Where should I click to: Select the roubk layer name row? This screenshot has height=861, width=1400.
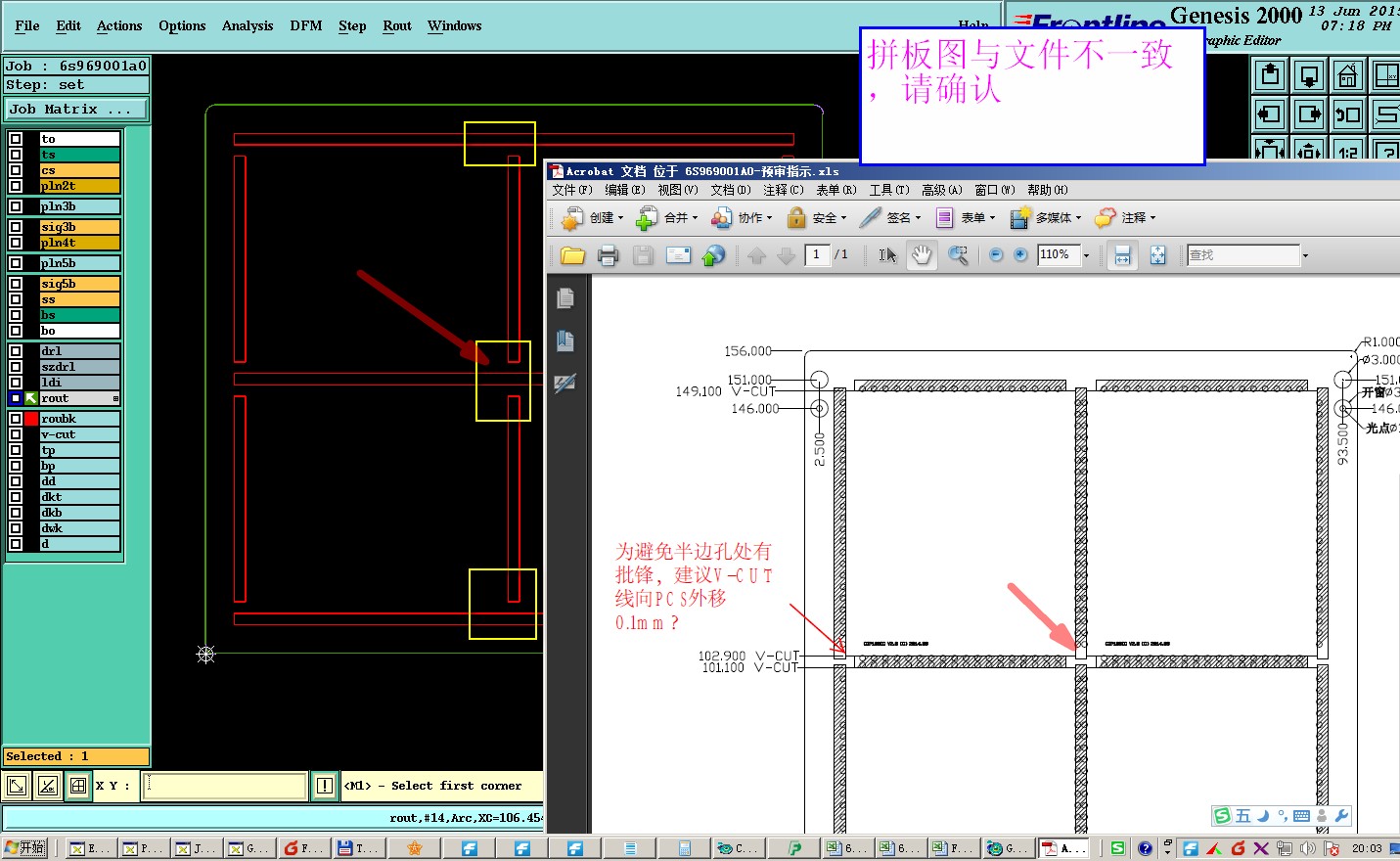coord(79,419)
